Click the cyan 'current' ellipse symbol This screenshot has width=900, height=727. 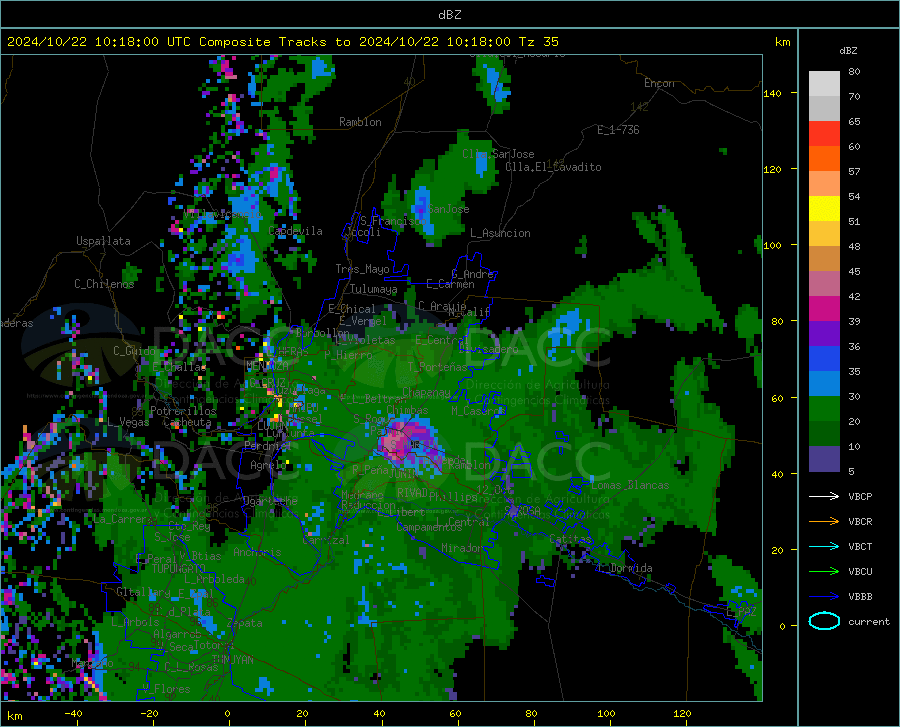tap(824, 621)
